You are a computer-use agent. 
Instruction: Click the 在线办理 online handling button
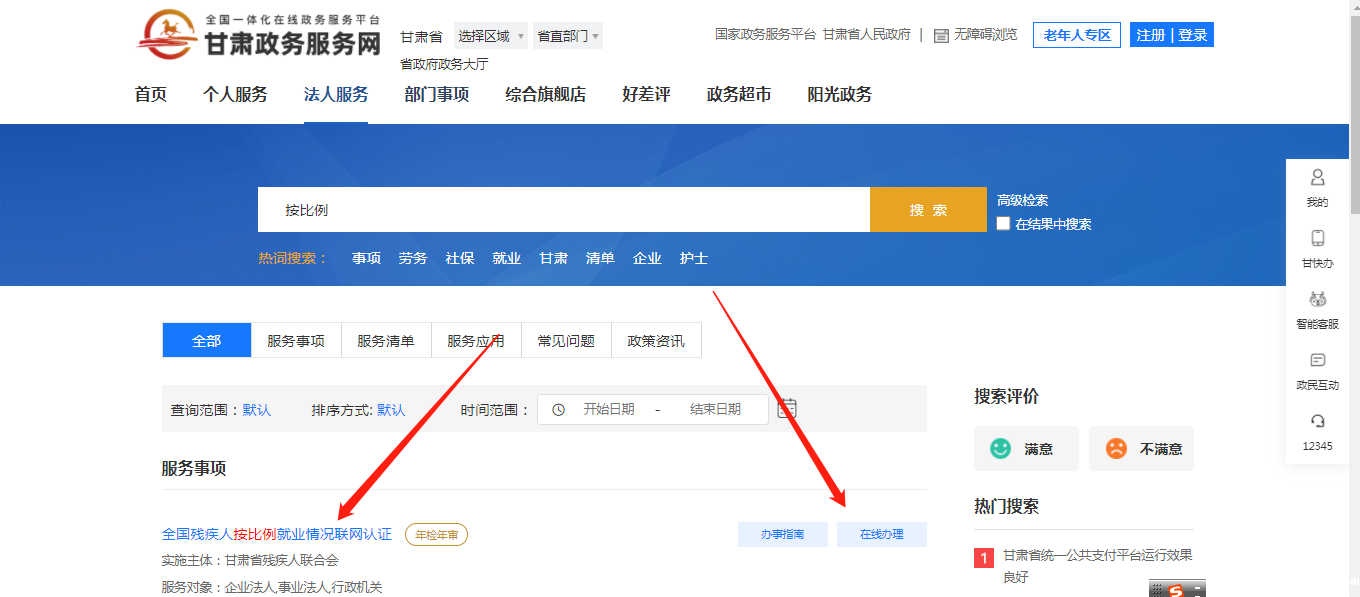point(882,534)
